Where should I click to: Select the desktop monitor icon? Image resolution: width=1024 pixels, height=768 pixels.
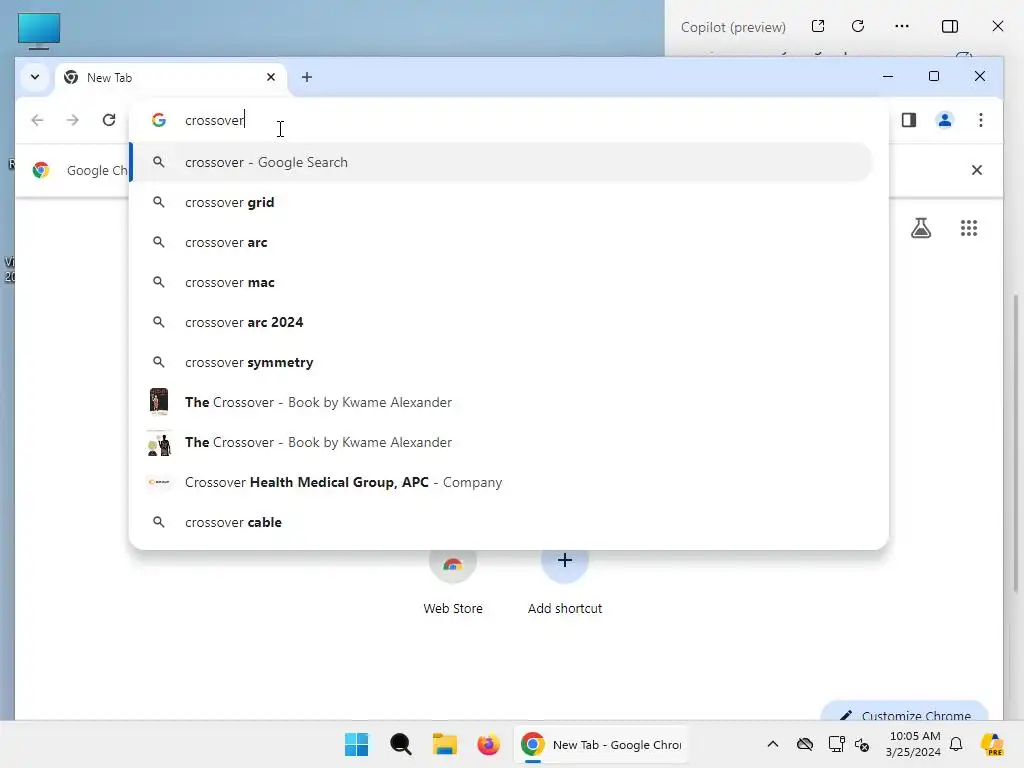pos(39,31)
